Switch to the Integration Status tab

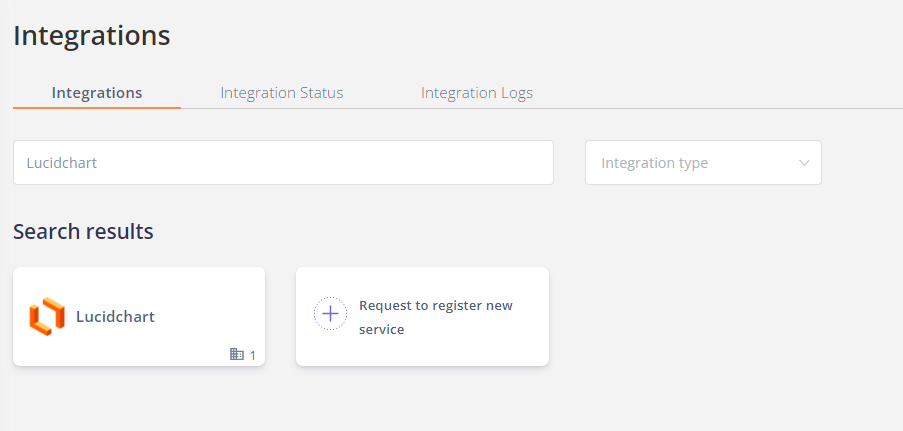[282, 93]
